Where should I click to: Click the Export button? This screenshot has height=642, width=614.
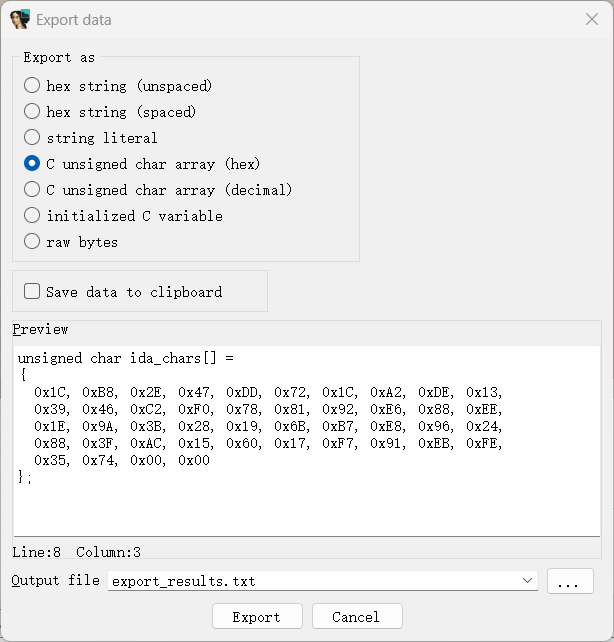[257, 616]
